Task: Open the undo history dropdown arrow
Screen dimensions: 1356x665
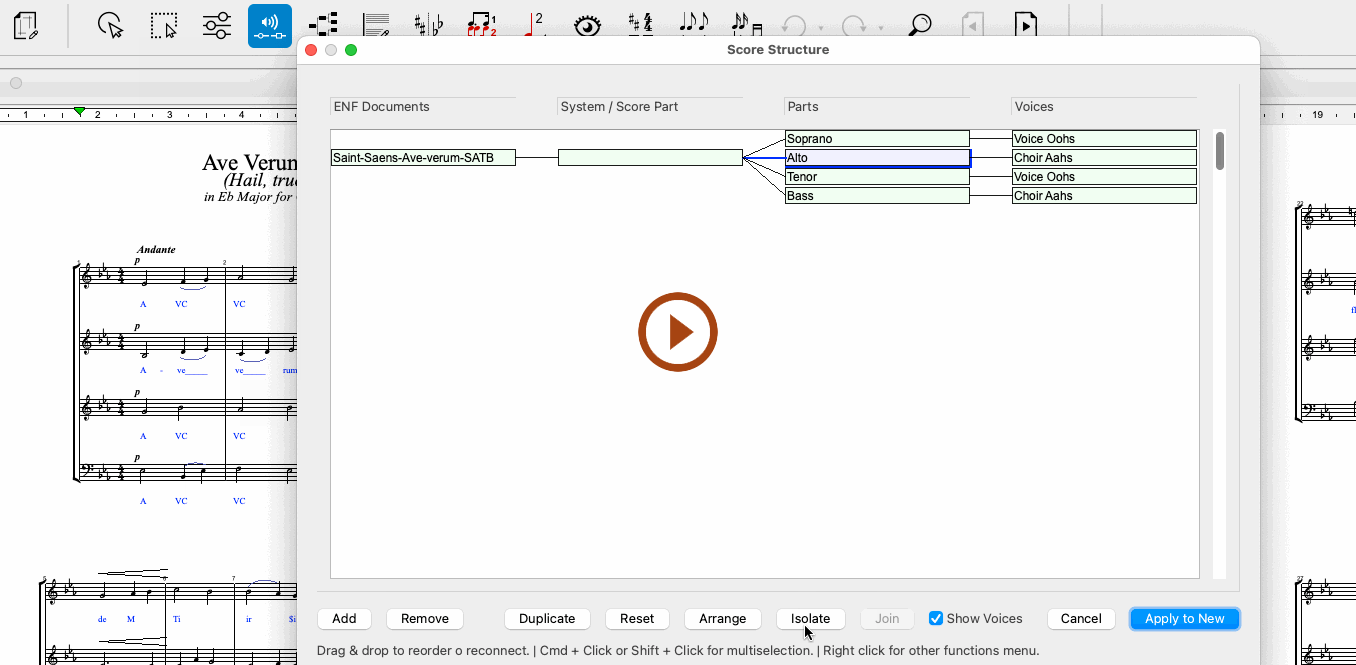Action: (820, 28)
